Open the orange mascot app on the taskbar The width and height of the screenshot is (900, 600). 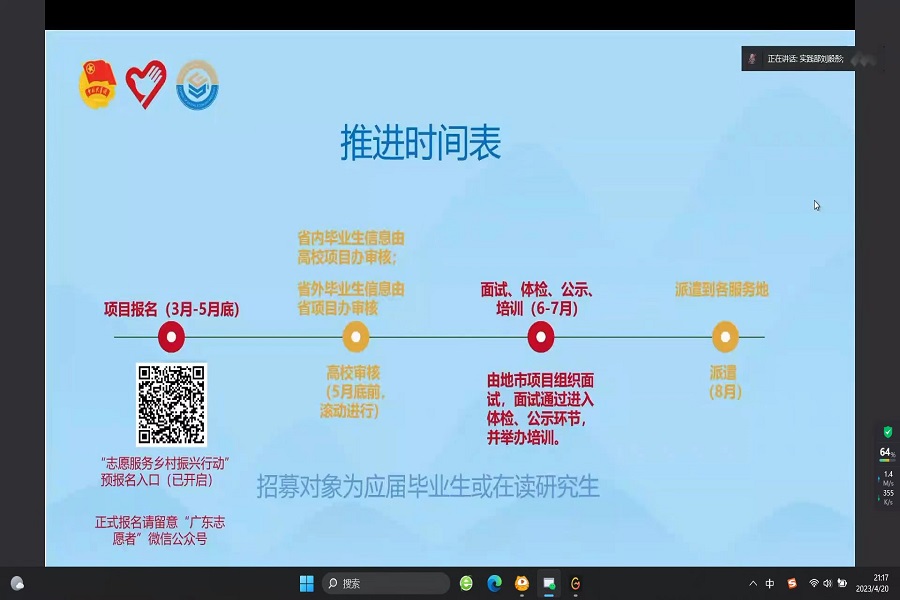click(521, 583)
